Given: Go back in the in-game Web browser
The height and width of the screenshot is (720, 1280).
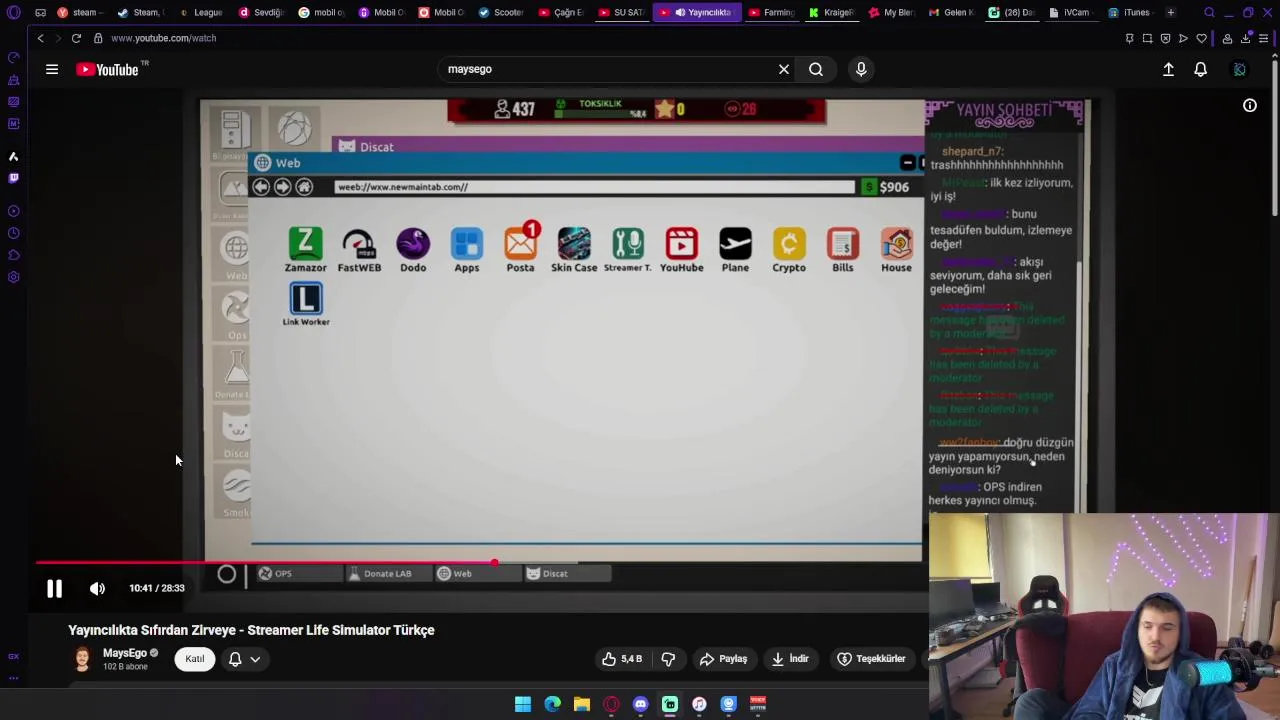Looking at the screenshot, I should (261, 187).
